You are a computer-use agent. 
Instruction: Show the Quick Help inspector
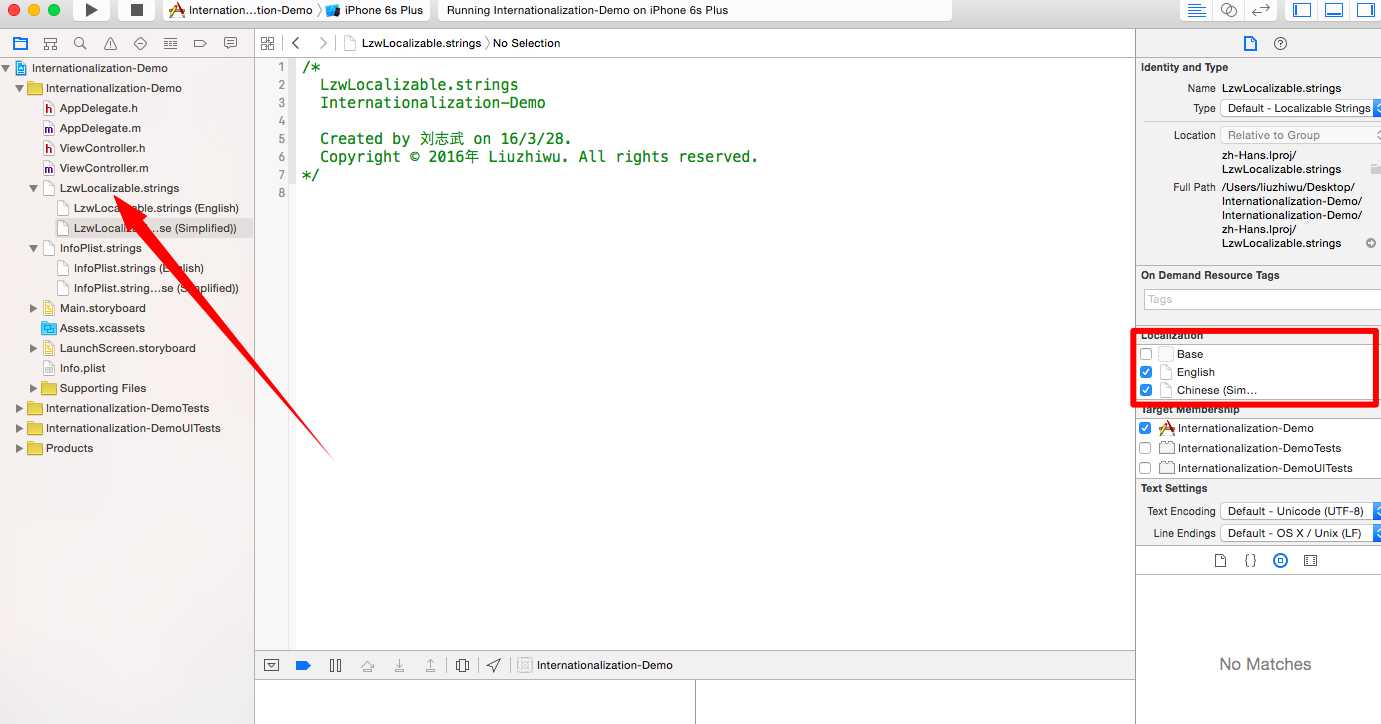(x=1280, y=43)
